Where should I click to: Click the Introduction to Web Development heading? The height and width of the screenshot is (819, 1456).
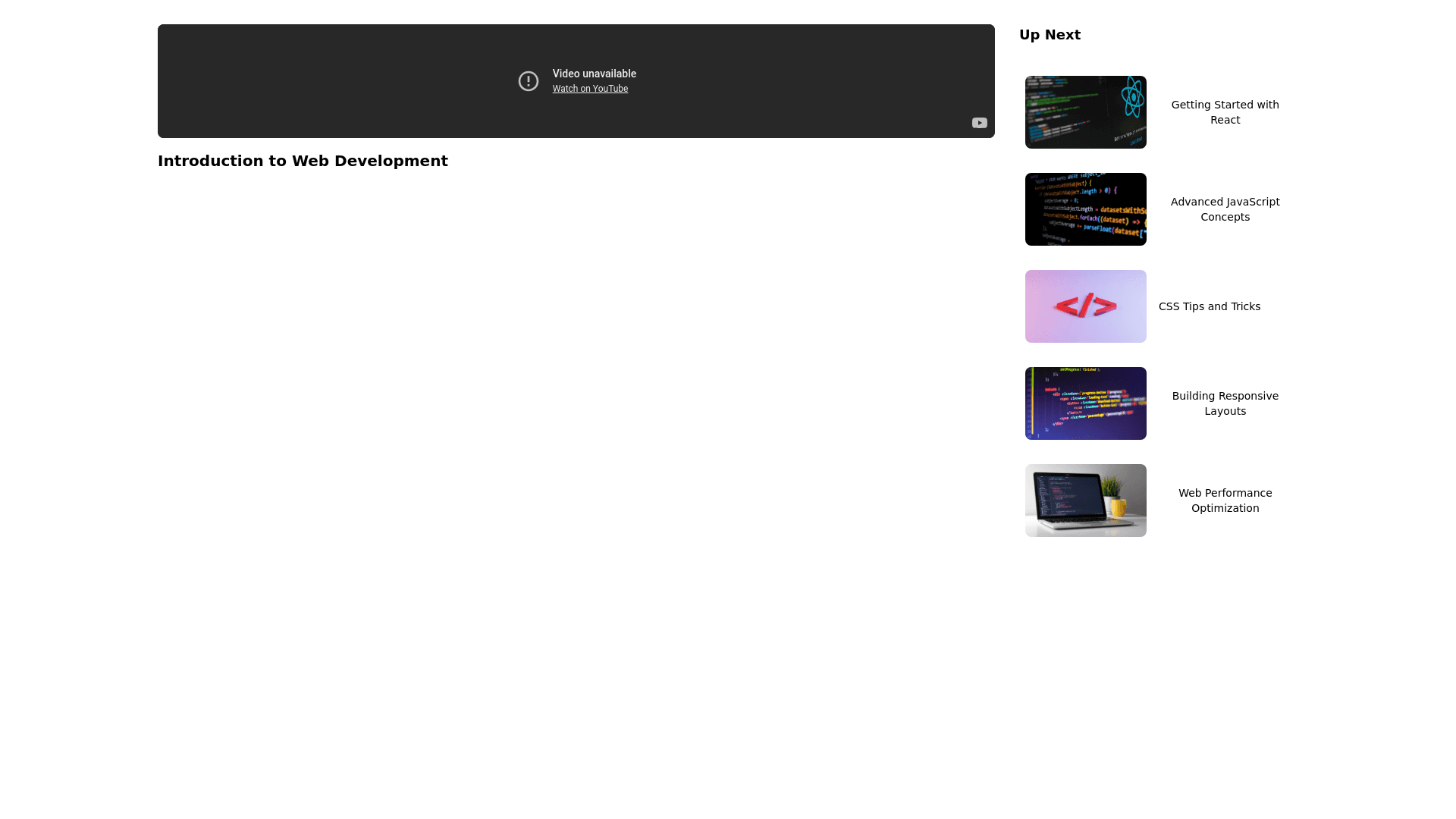(303, 161)
